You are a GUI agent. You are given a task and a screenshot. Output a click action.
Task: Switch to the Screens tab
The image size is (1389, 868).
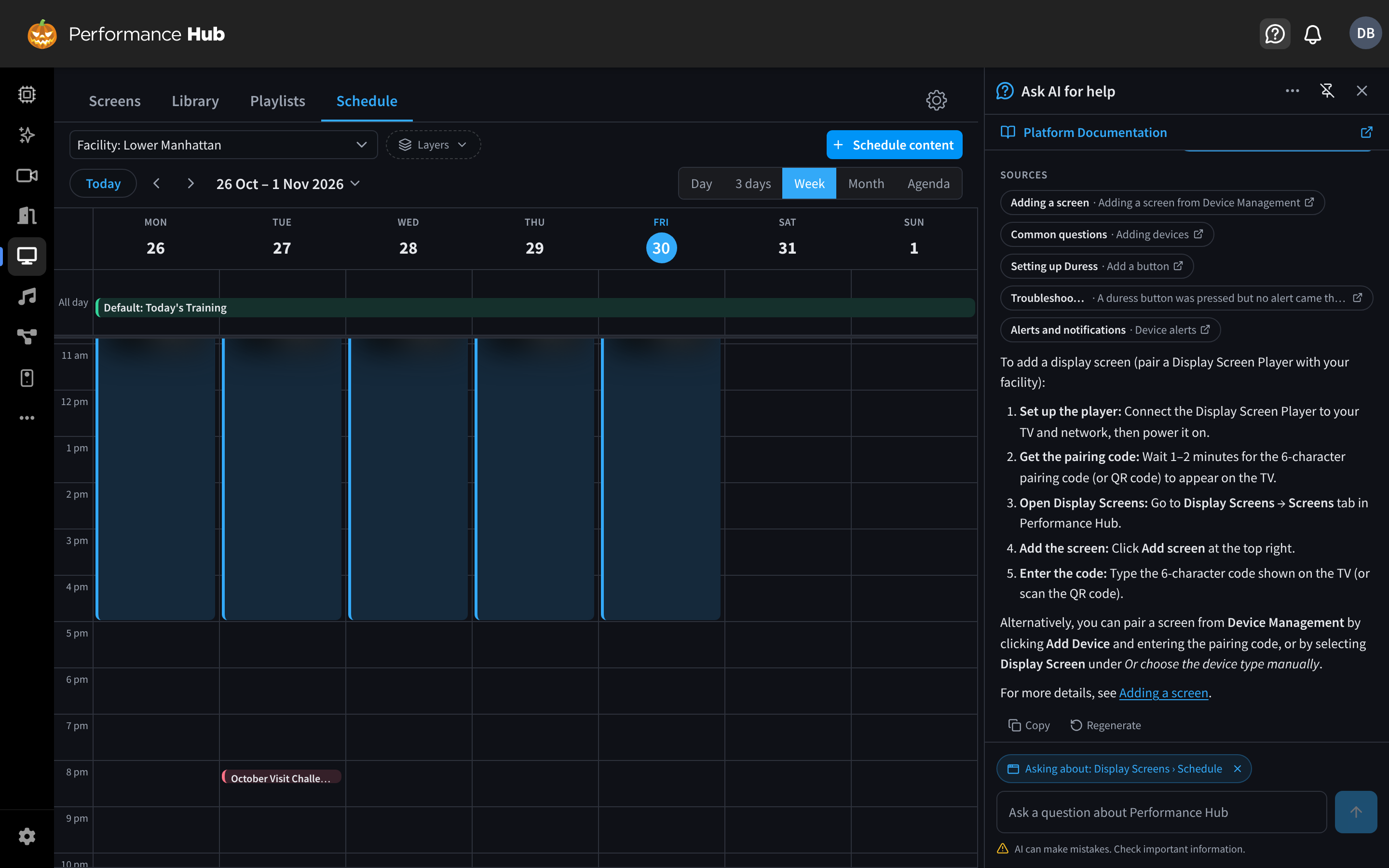(115, 101)
